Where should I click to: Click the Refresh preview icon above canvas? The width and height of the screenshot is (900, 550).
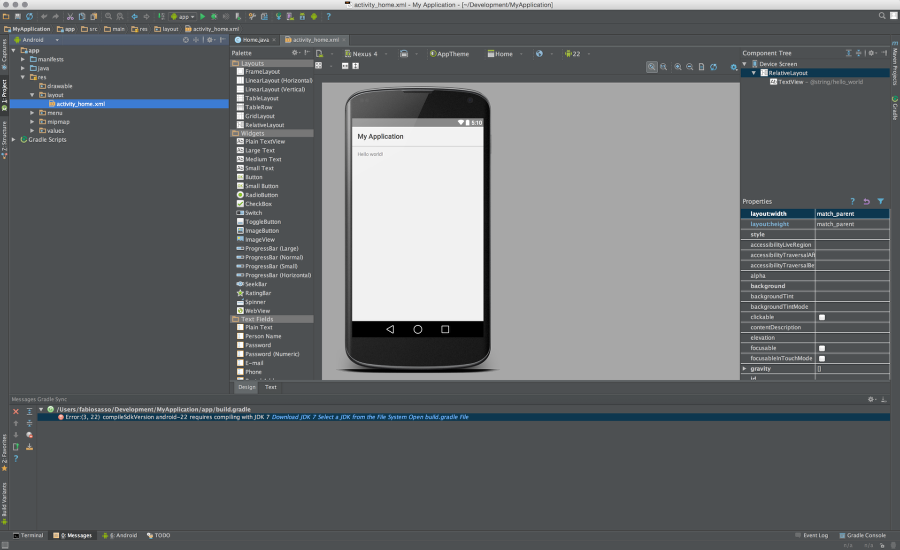[x=713, y=67]
